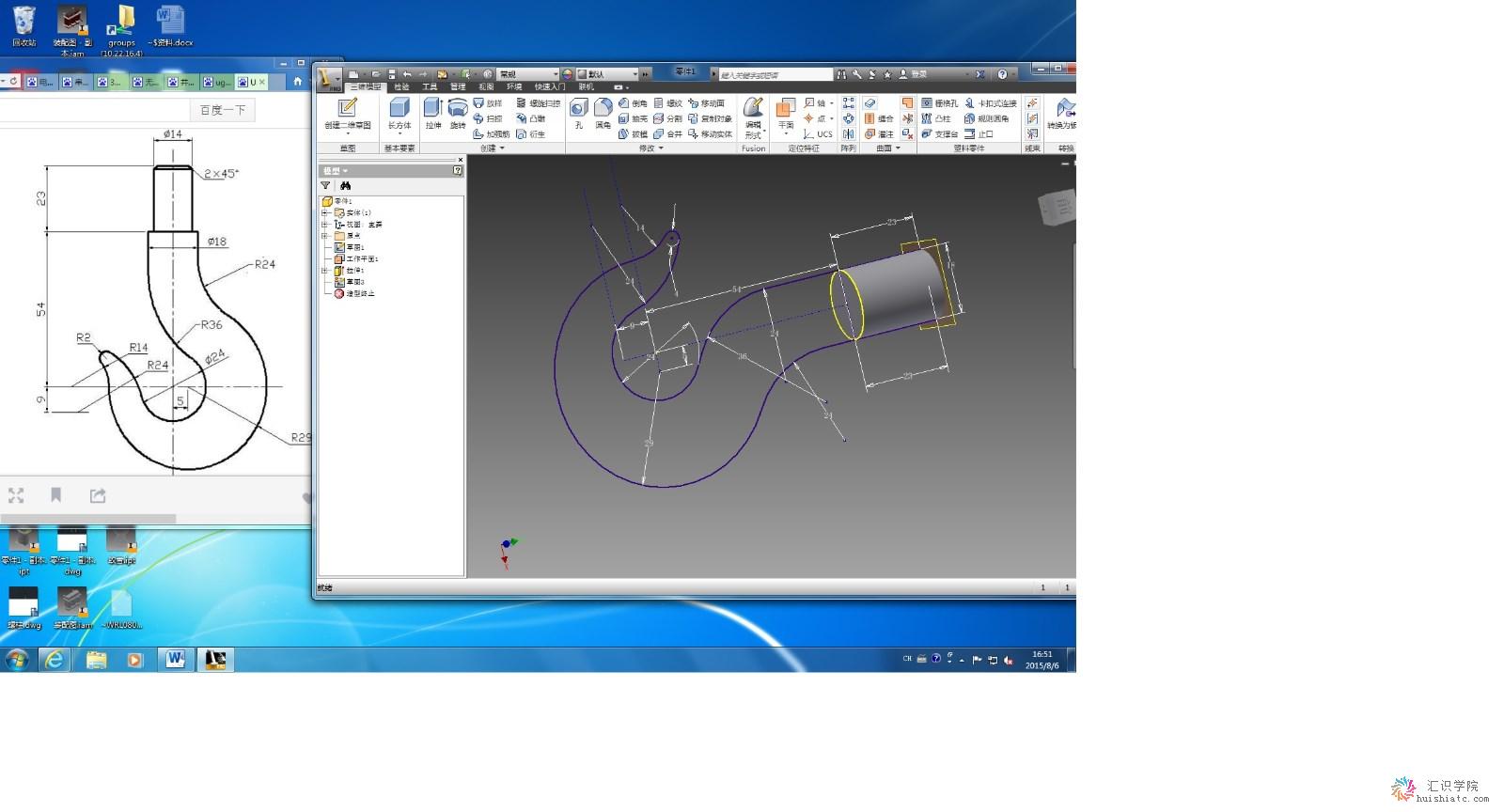Switch to the 环境 ribbon tab

514,86
